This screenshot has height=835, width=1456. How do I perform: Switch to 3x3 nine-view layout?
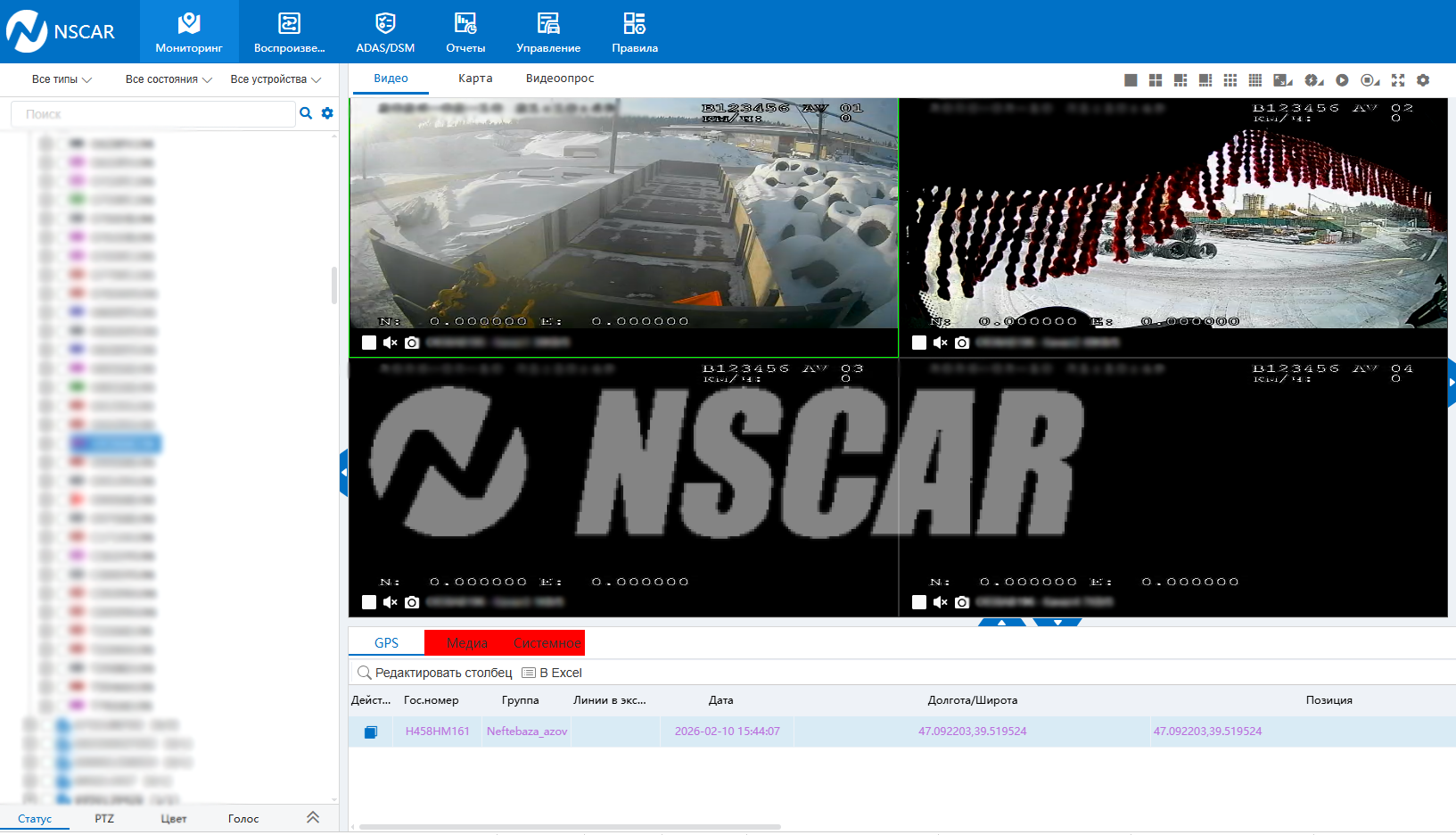coord(1230,80)
